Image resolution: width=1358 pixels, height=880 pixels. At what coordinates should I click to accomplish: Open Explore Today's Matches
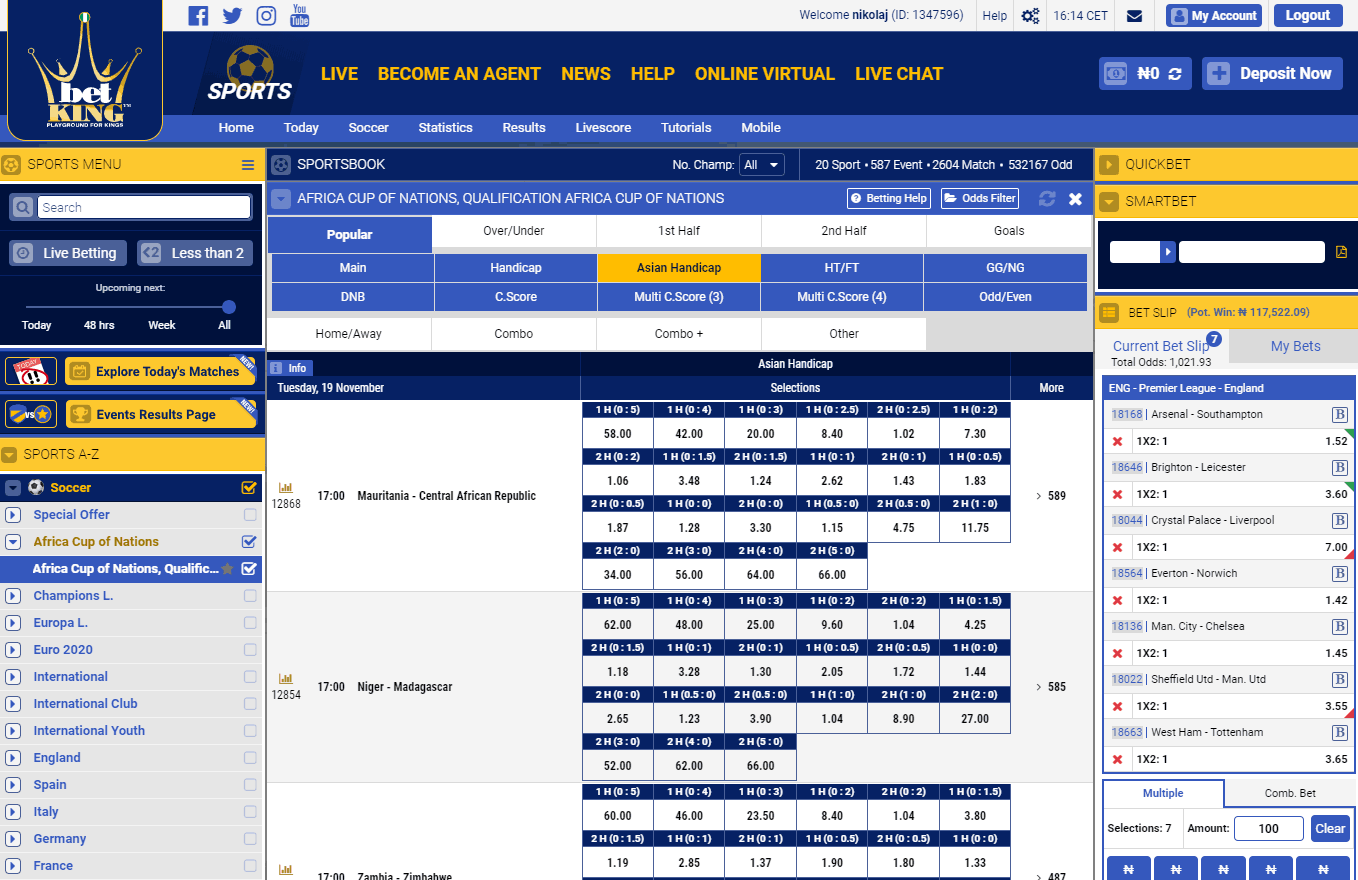click(x=160, y=371)
